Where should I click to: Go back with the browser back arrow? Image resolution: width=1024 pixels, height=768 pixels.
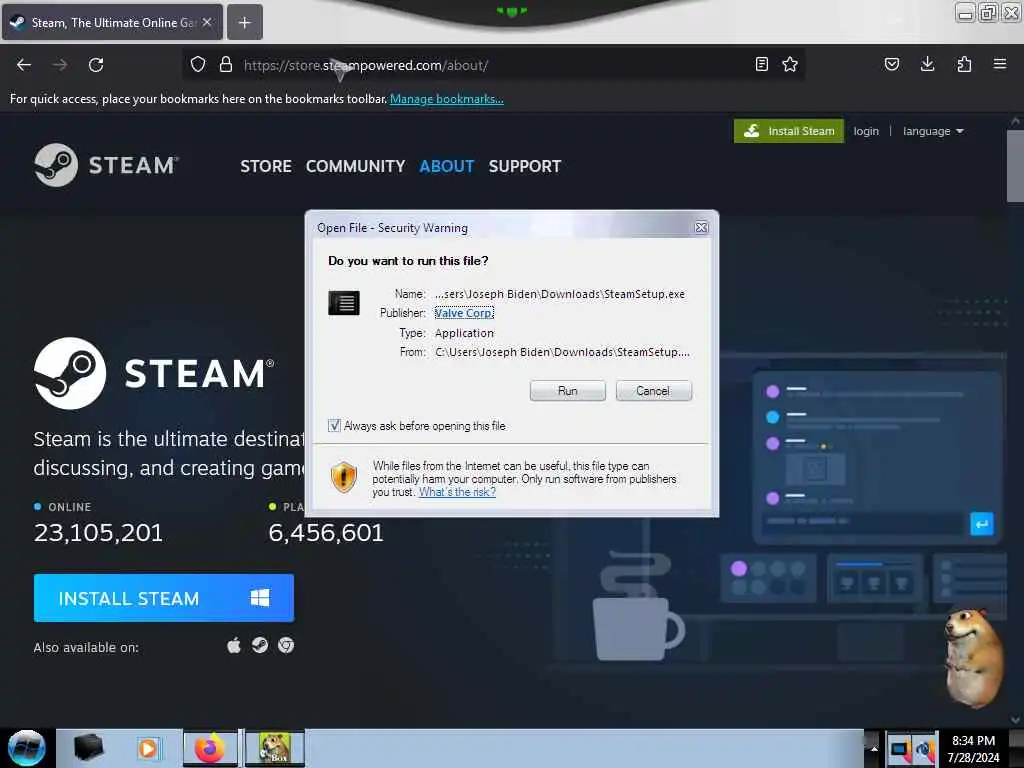pyautogui.click(x=24, y=65)
